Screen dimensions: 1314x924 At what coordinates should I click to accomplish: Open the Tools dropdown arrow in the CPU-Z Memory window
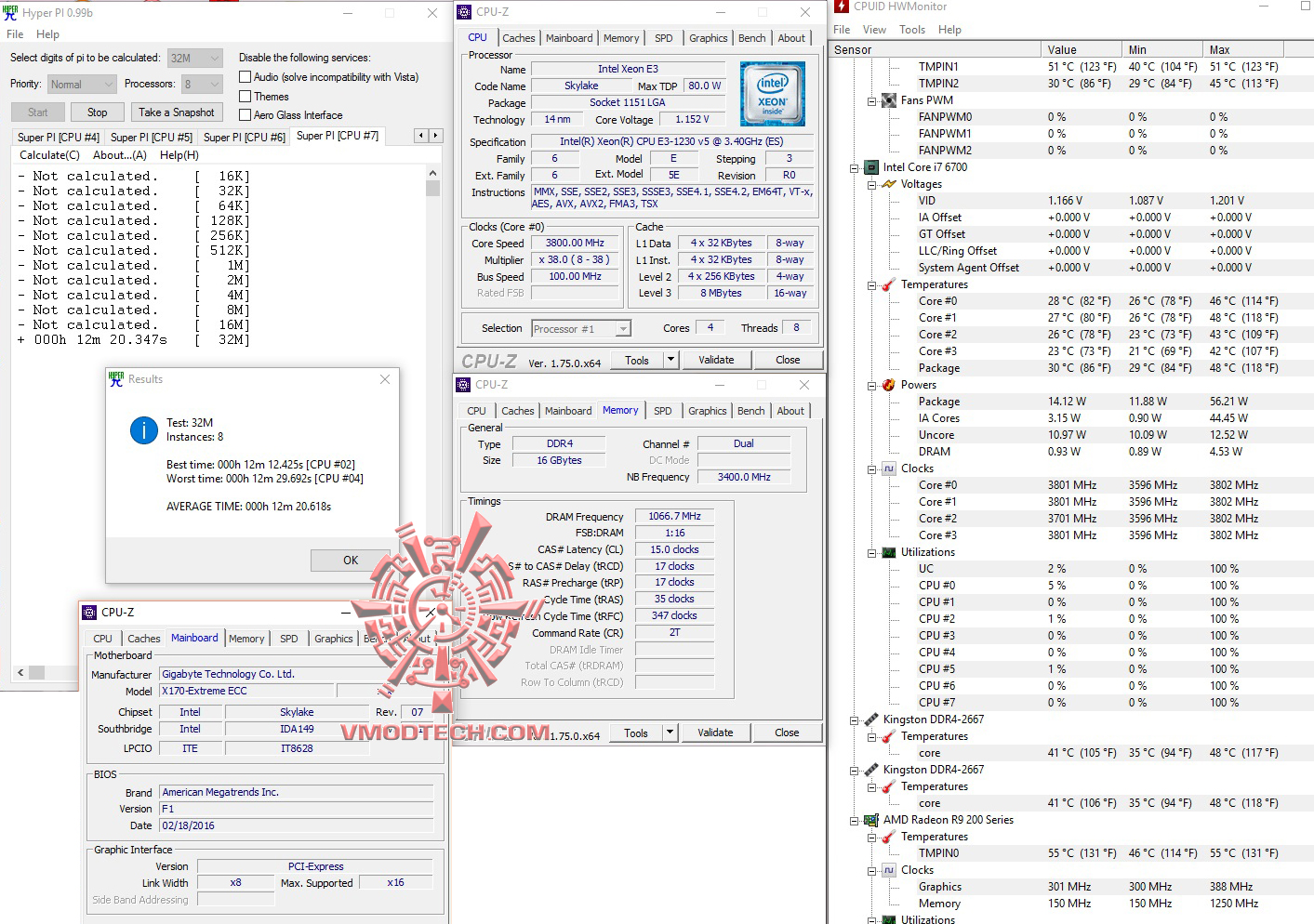pyautogui.click(x=669, y=733)
